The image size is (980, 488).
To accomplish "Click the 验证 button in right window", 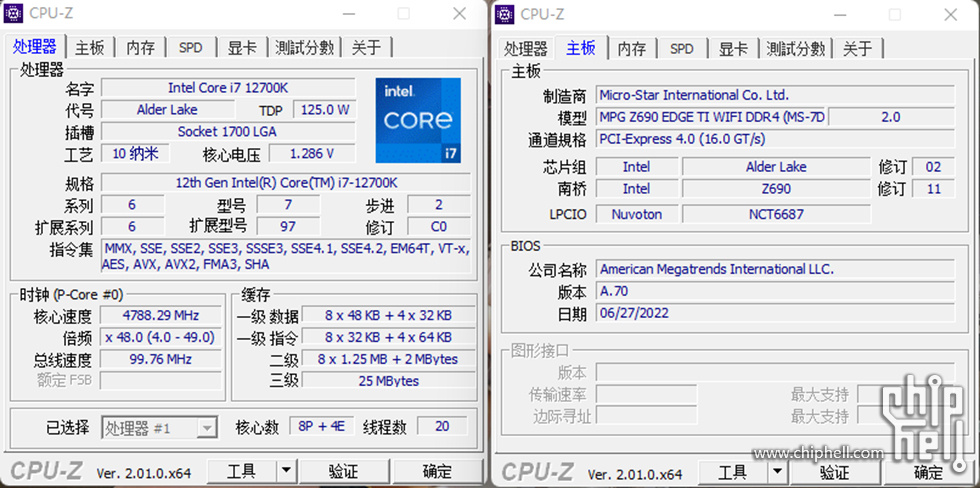I will [835, 471].
